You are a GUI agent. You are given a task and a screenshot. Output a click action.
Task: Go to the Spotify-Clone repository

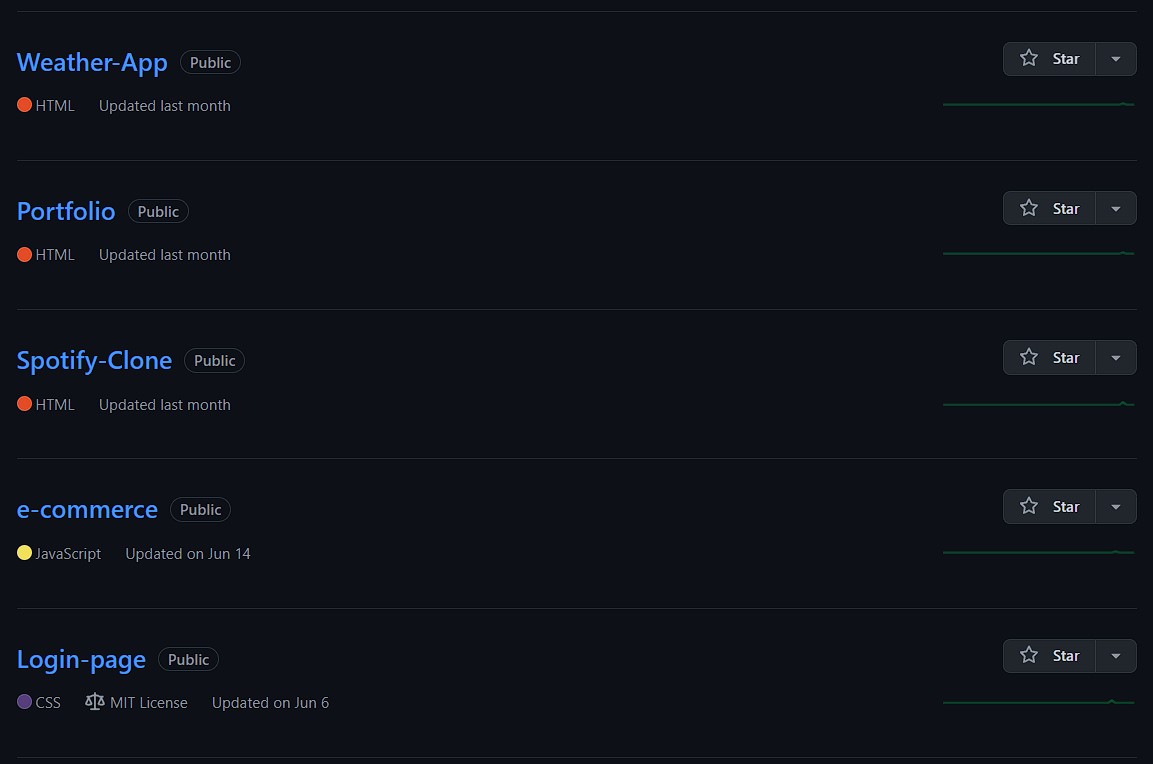(94, 360)
